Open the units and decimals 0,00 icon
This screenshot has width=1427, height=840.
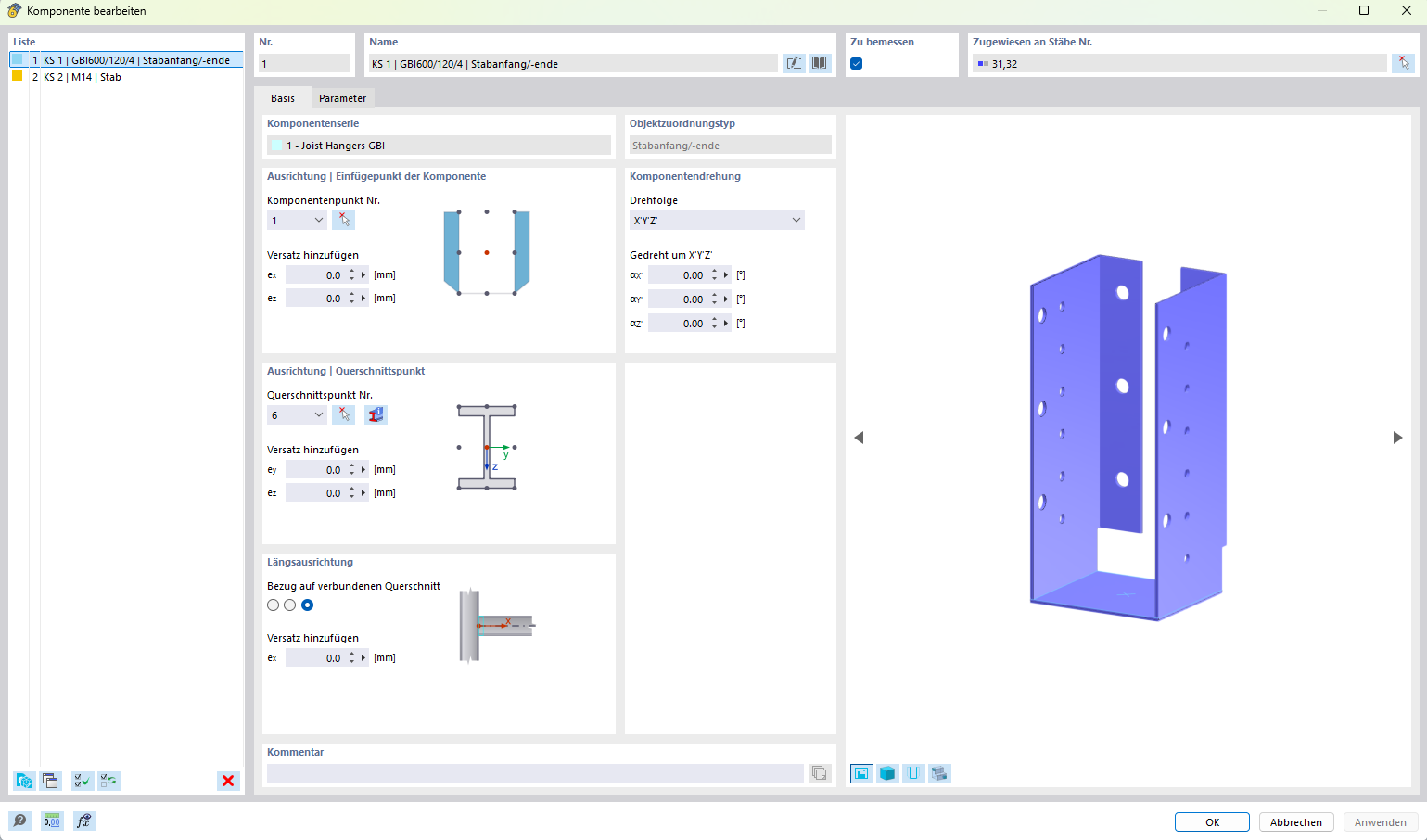[52, 821]
